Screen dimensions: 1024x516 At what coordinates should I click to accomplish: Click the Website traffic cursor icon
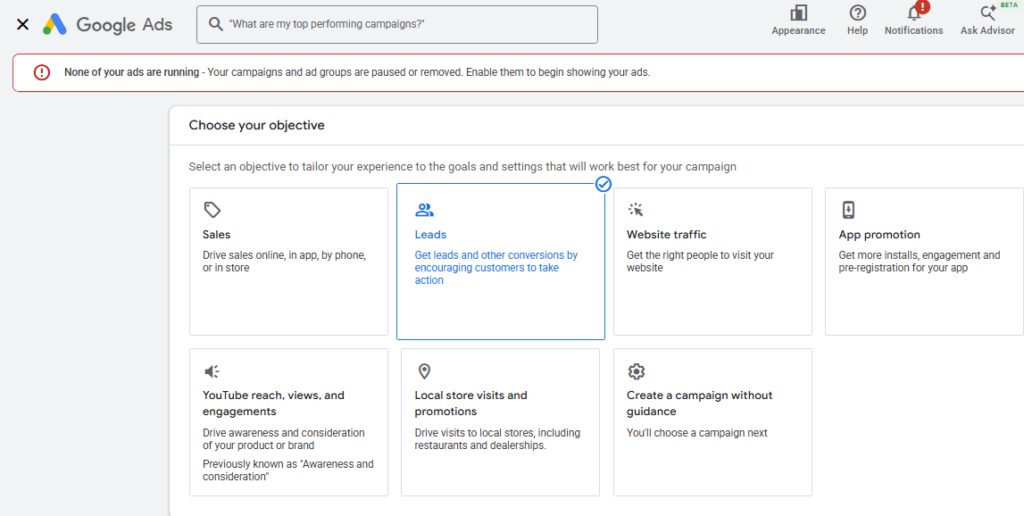coord(635,210)
